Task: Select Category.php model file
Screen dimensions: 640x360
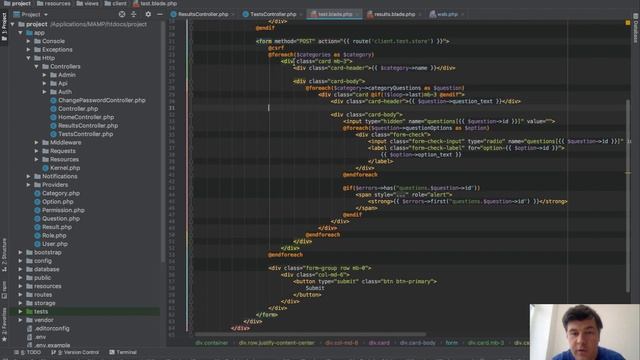Action: 57,193
